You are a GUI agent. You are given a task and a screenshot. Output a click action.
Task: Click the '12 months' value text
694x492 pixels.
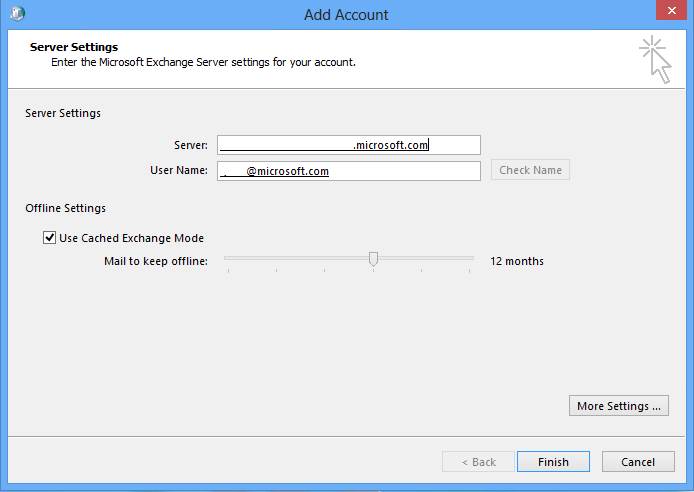[x=517, y=261]
